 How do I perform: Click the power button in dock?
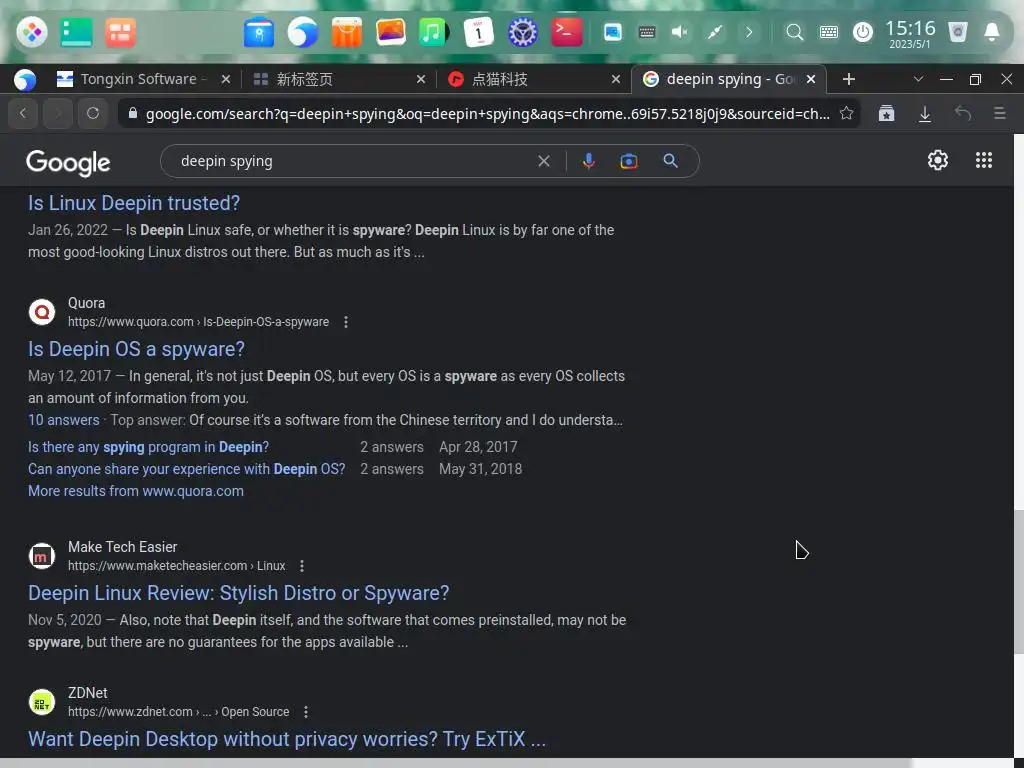pyautogui.click(x=863, y=32)
